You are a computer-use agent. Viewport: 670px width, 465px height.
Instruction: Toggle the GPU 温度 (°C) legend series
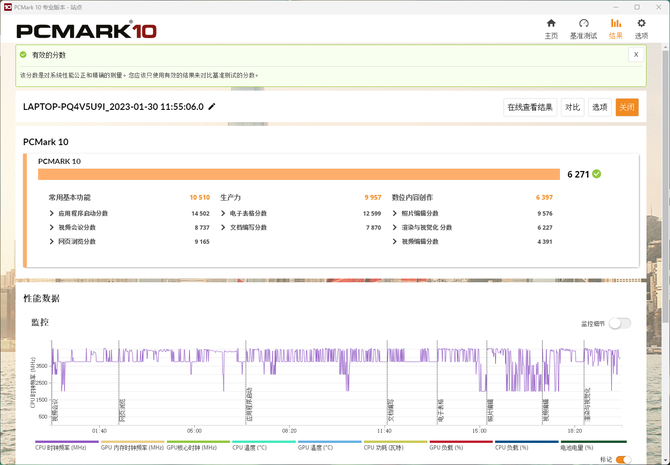click(x=329, y=445)
